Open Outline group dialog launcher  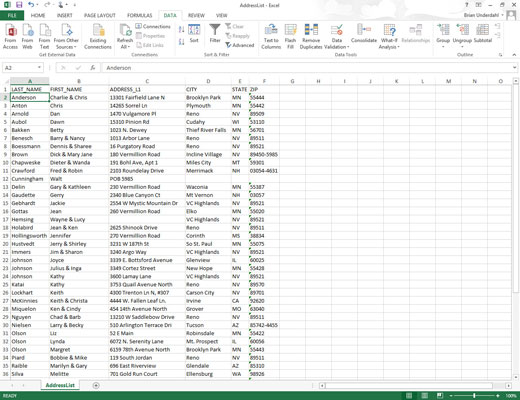pos(500,55)
